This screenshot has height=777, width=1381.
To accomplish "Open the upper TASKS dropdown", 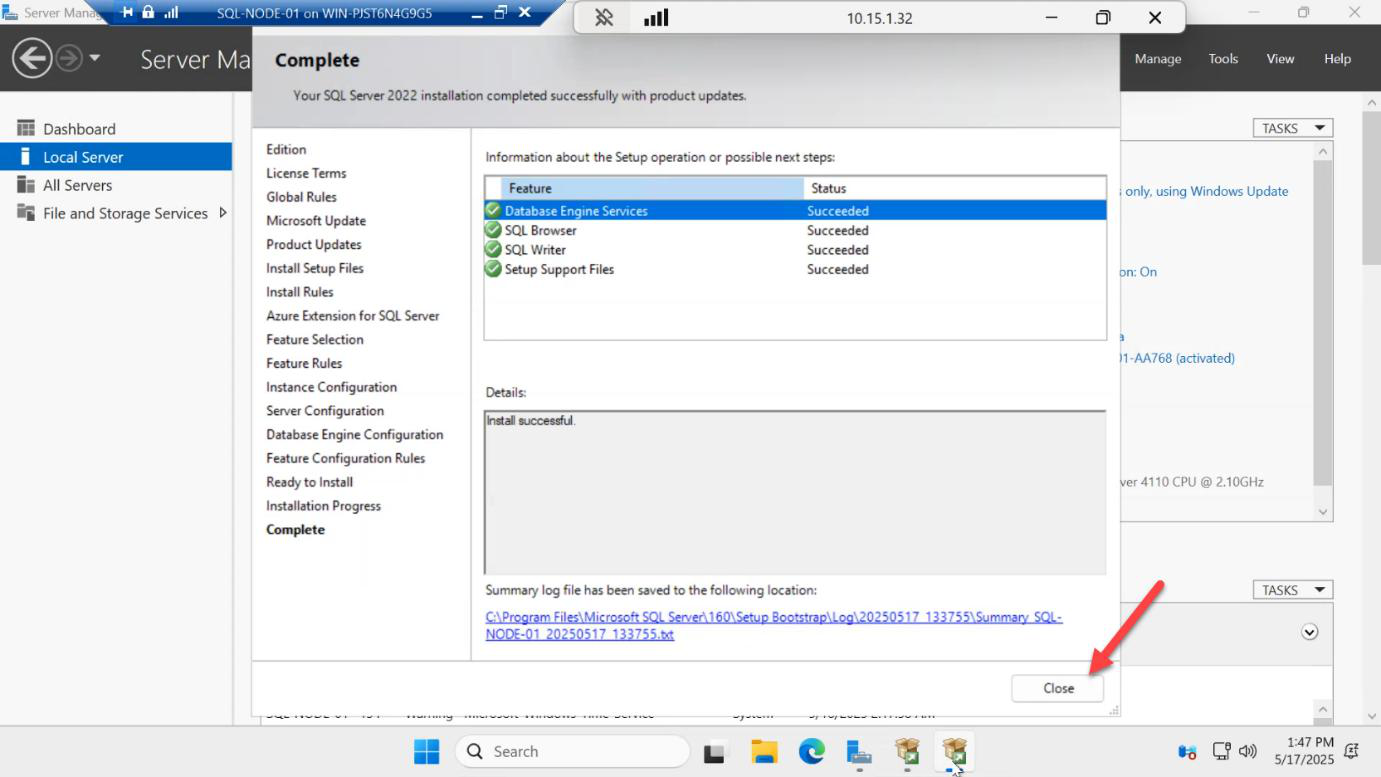I will [x=1293, y=128].
